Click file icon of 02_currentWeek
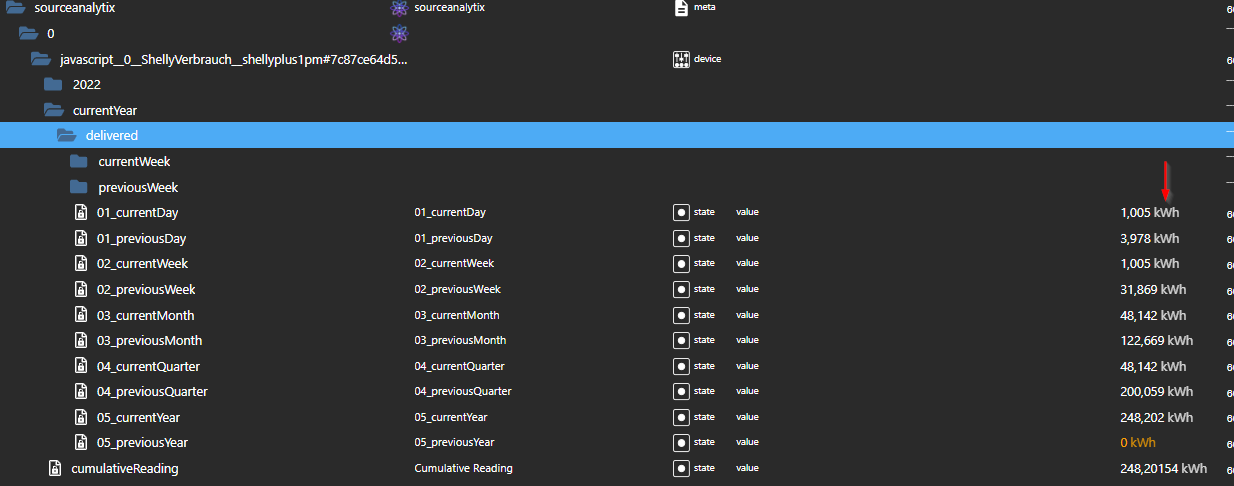Screen dimensions: 1234x486 (x=81, y=263)
